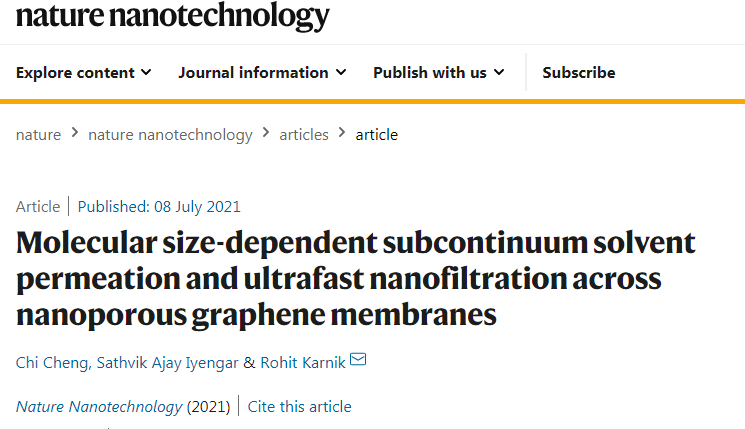Open the Nature Nanotechnology journal link below authors
The image size is (745, 429).
[x=99, y=406]
